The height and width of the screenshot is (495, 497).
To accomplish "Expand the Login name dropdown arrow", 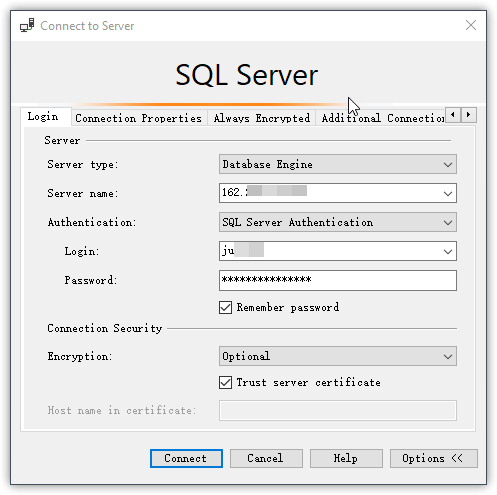I will coord(448,251).
